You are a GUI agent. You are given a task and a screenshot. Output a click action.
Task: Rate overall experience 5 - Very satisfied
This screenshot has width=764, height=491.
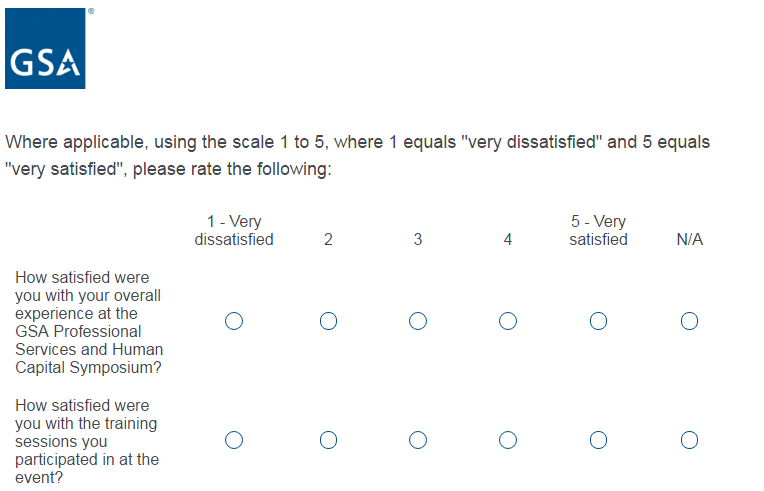pyautogui.click(x=598, y=321)
